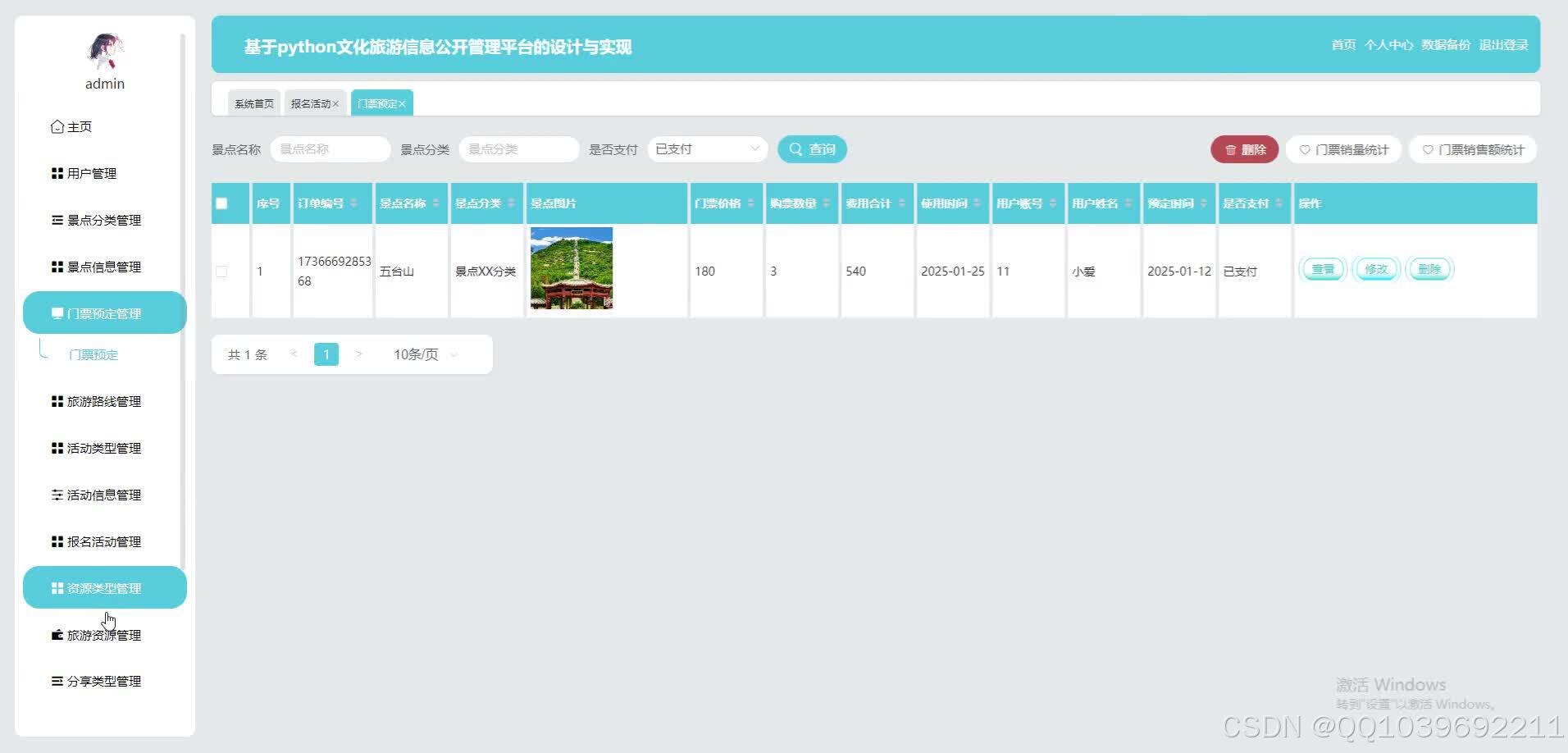Click 查看 button for 五台山 order
This screenshot has width=1568, height=753.
tap(1323, 269)
